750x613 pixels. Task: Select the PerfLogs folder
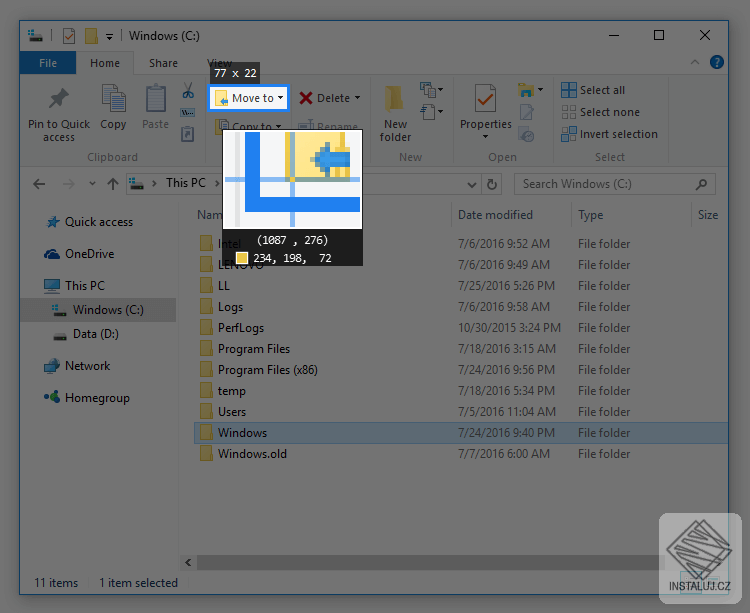coord(241,328)
